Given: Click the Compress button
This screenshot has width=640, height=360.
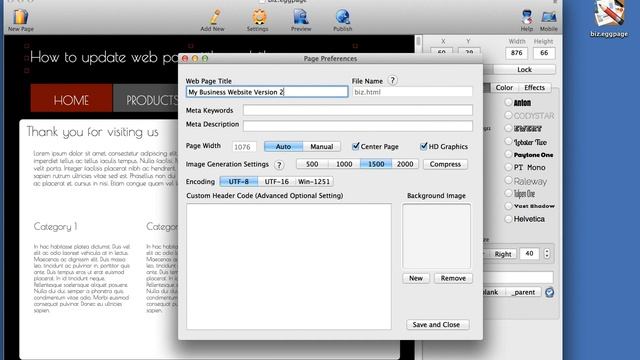Looking at the screenshot, I should [x=445, y=164].
